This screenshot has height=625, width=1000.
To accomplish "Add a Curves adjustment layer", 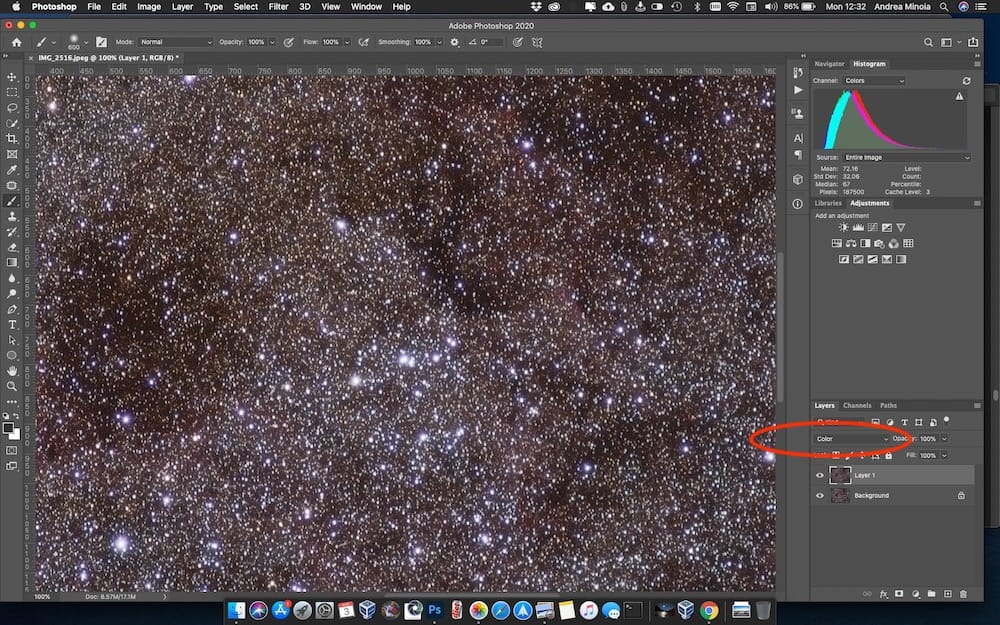I will click(873, 227).
